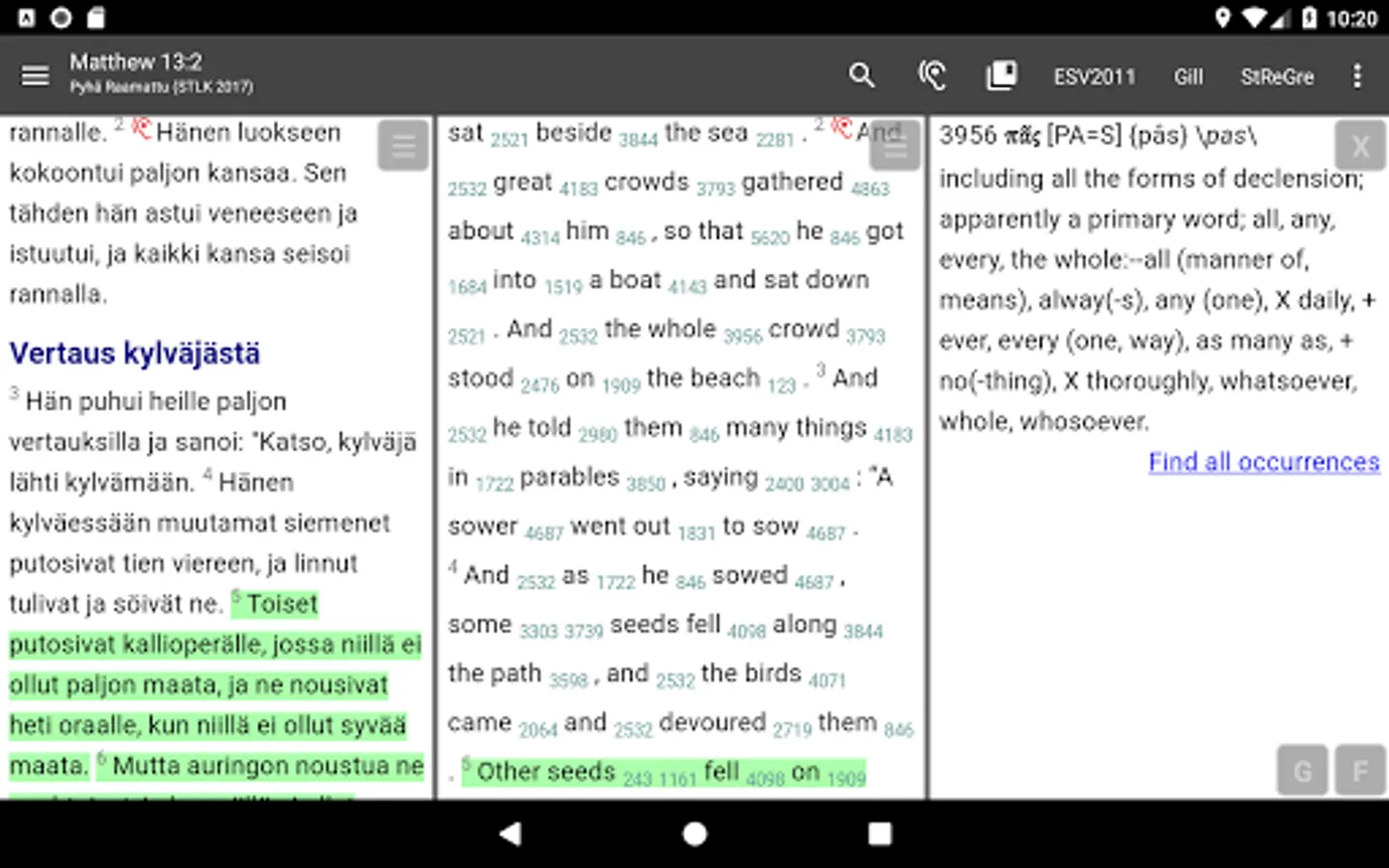Image resolution: width=1389 pixels, height=868 pixels.
Task: Switch to Gill commentary
Action: [x=1188, y=76]
